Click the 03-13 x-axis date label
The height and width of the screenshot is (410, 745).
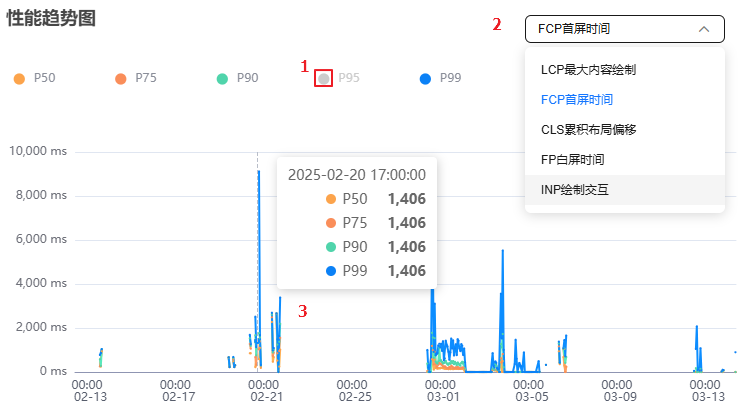pyautogui.click(x=708, y=397)
